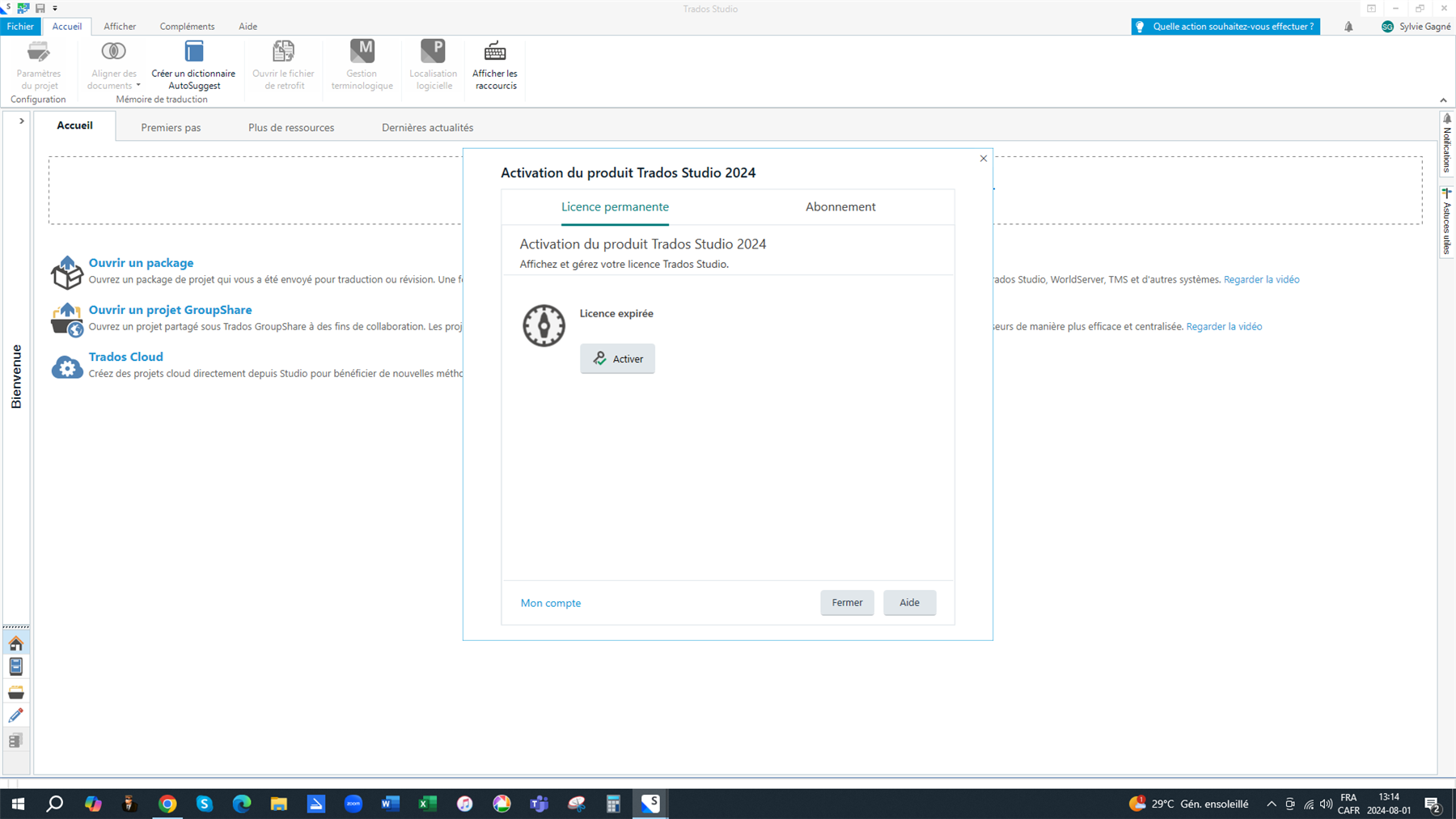This screenshot has height=819, width=1456.
Task: Show hidden system tray icons
Action: tap(1272, 804)
